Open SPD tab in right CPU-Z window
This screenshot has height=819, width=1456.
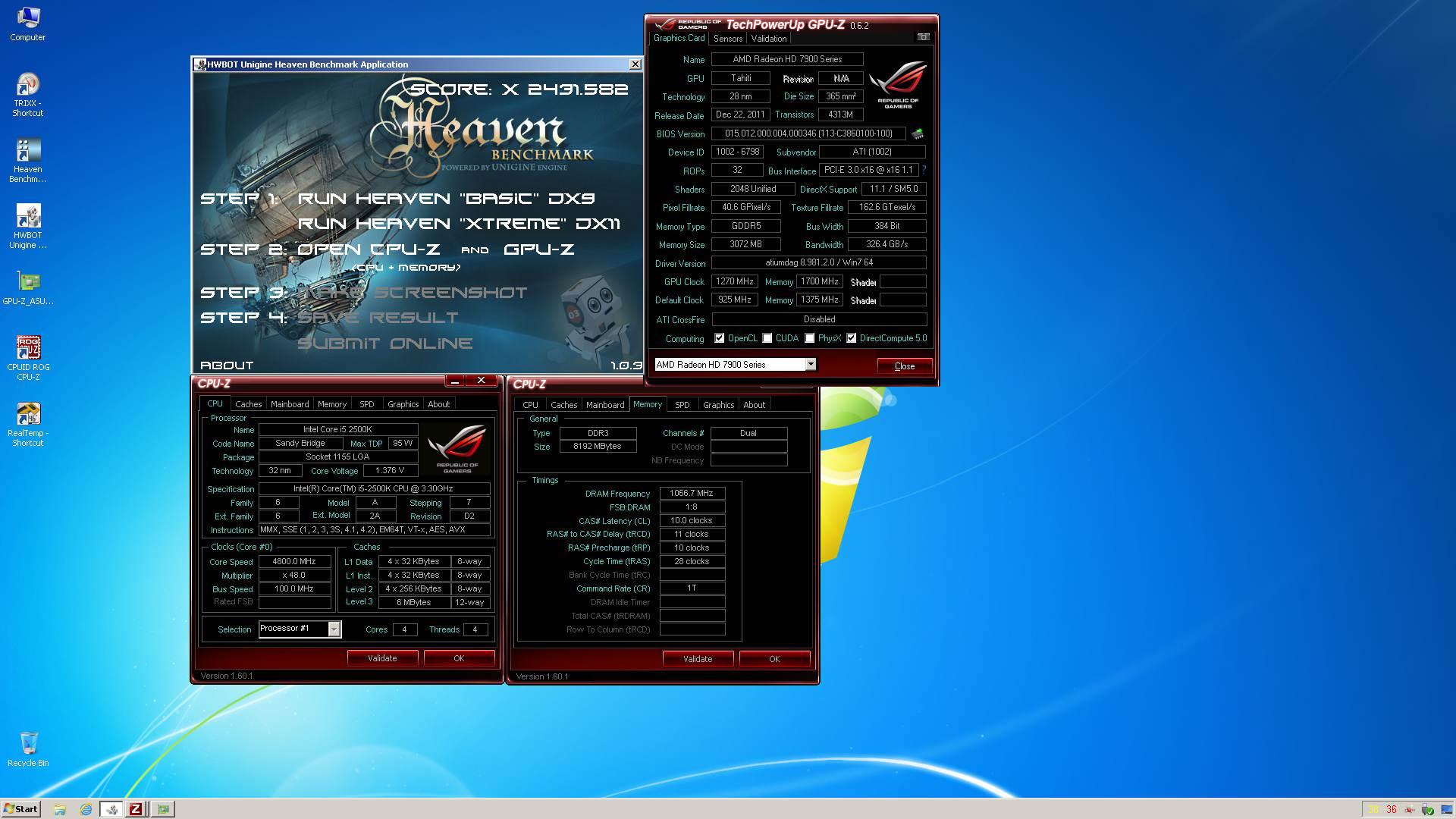click(x=682, y=405)
